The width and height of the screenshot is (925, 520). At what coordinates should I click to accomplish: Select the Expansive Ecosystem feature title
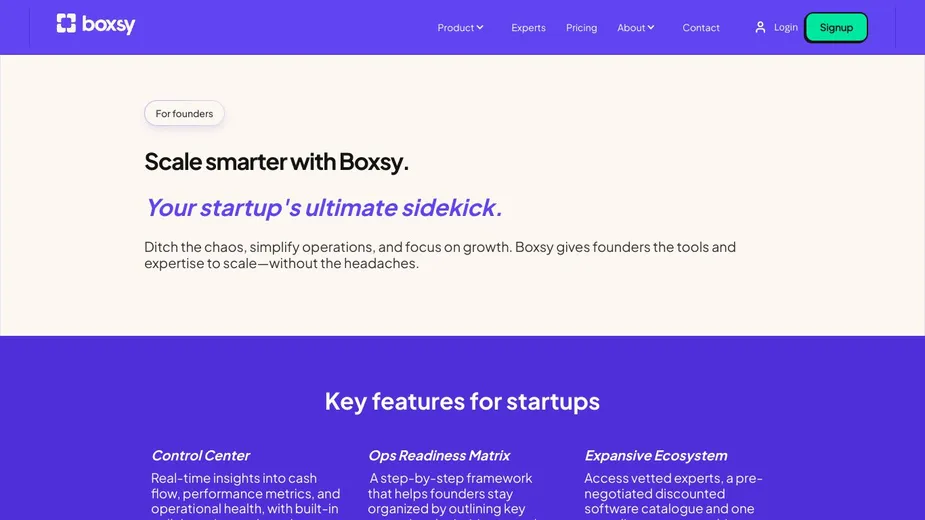click(655, 456)
